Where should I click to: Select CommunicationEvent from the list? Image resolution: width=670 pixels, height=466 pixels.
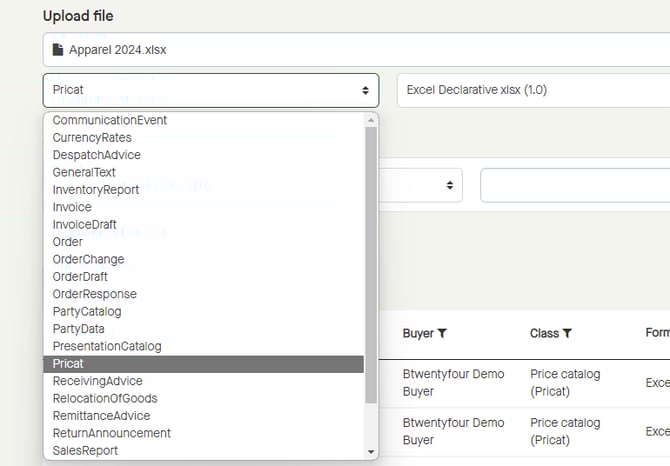tap(110, 120)
